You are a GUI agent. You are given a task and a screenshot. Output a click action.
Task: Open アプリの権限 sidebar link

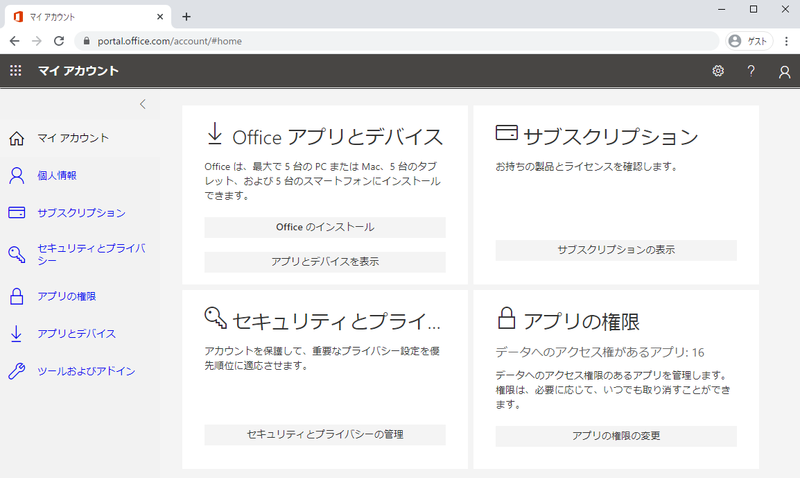(x=66, y=296)
